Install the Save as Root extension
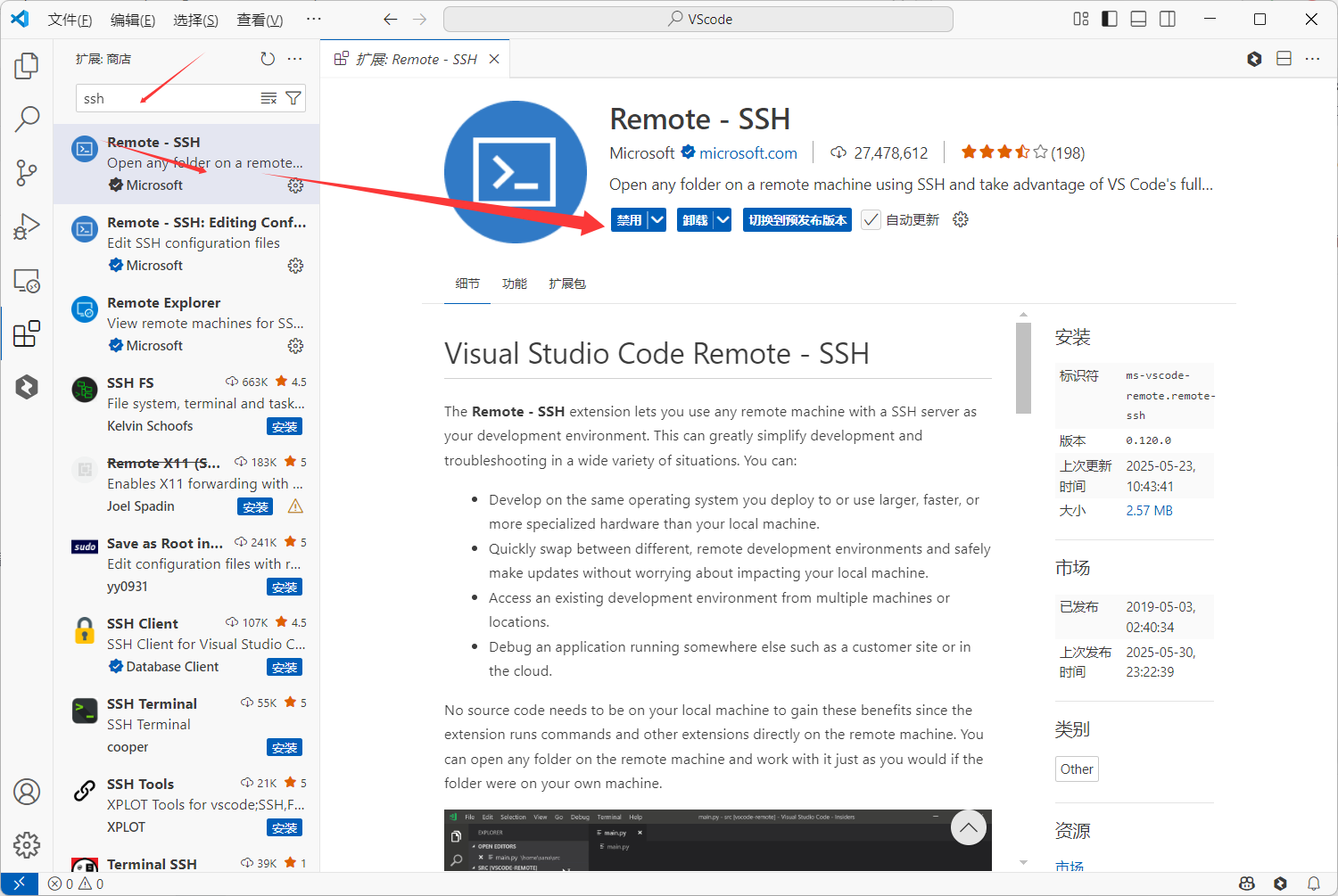Screen dimensions: 1338x896 tap(285, 588)
